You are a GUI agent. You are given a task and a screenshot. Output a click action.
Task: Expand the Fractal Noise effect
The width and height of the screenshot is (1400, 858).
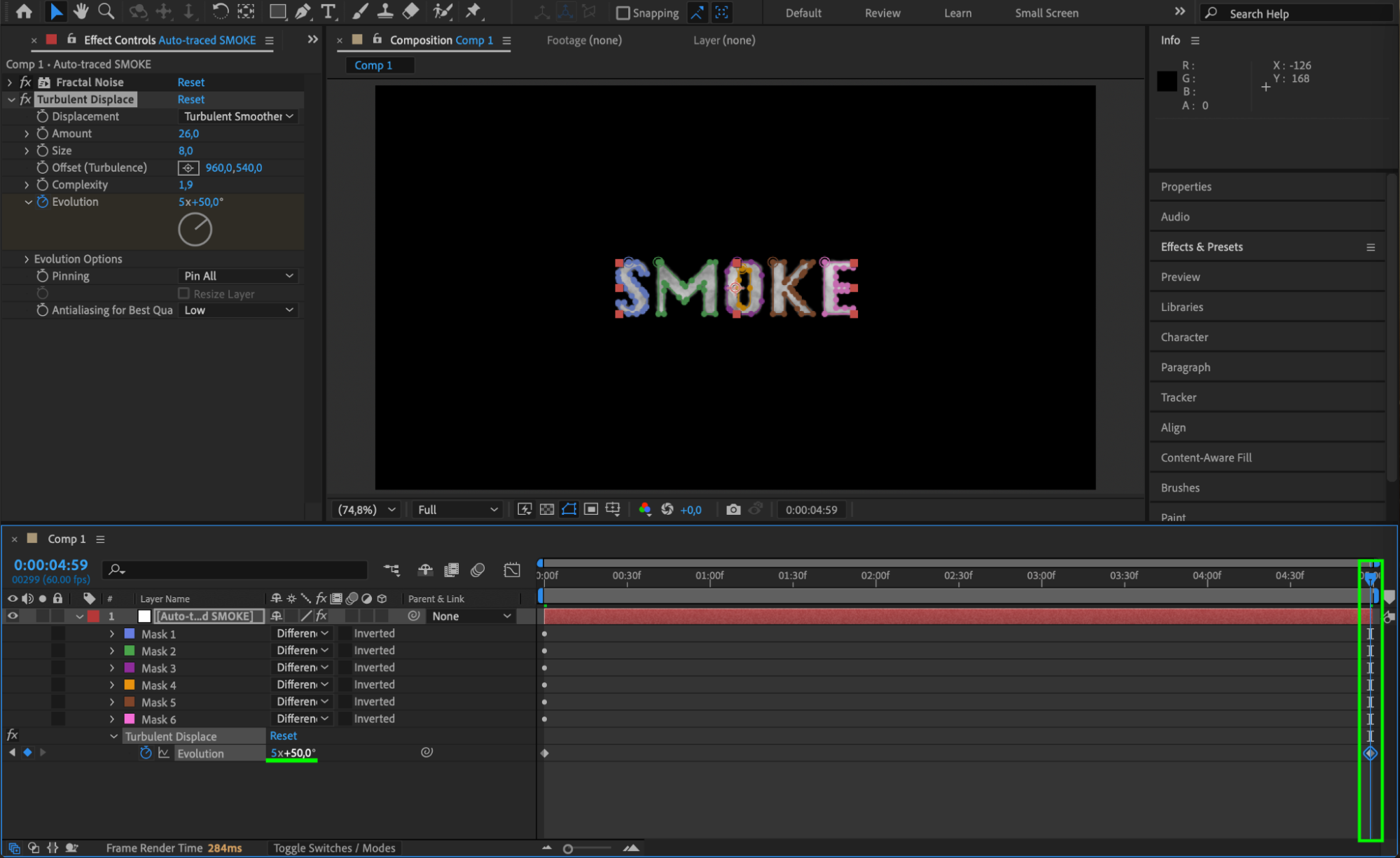[10, 82]
